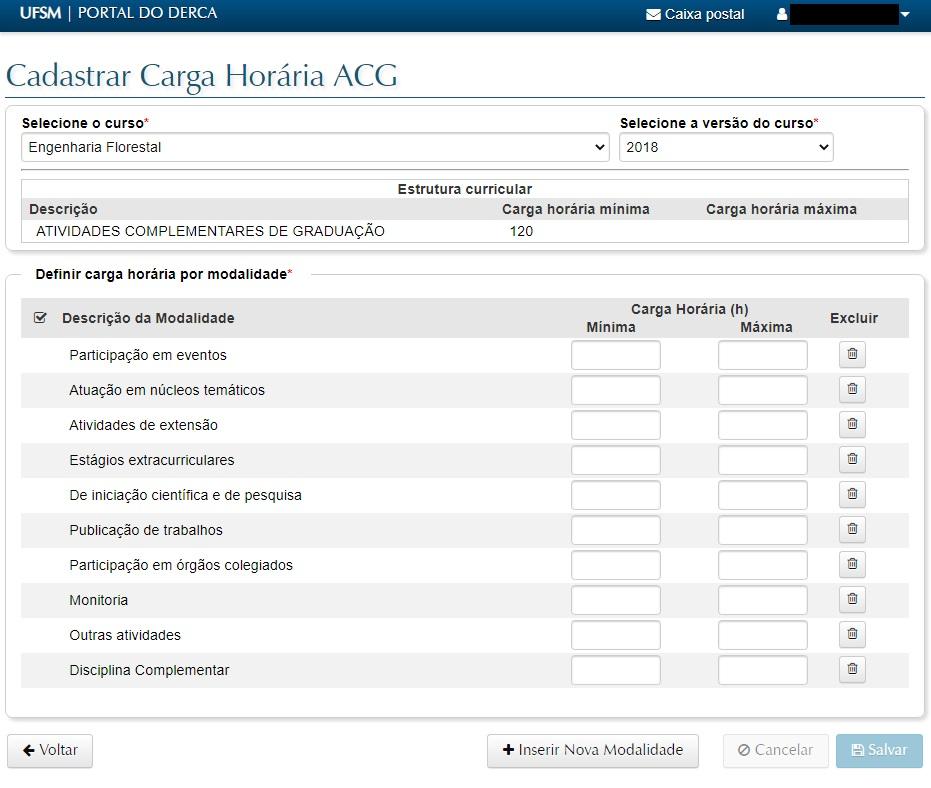Click the Salvar button
Image resolution: width=931 pixels, height=788 pixels.
[x=879, y=750]
